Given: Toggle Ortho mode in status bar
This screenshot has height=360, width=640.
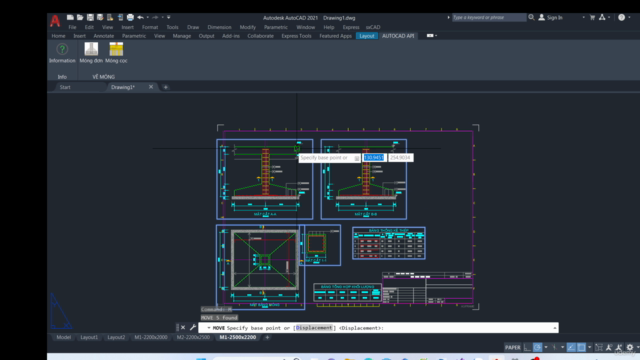Looking at the screenshot, I should [x=527, y=347].
